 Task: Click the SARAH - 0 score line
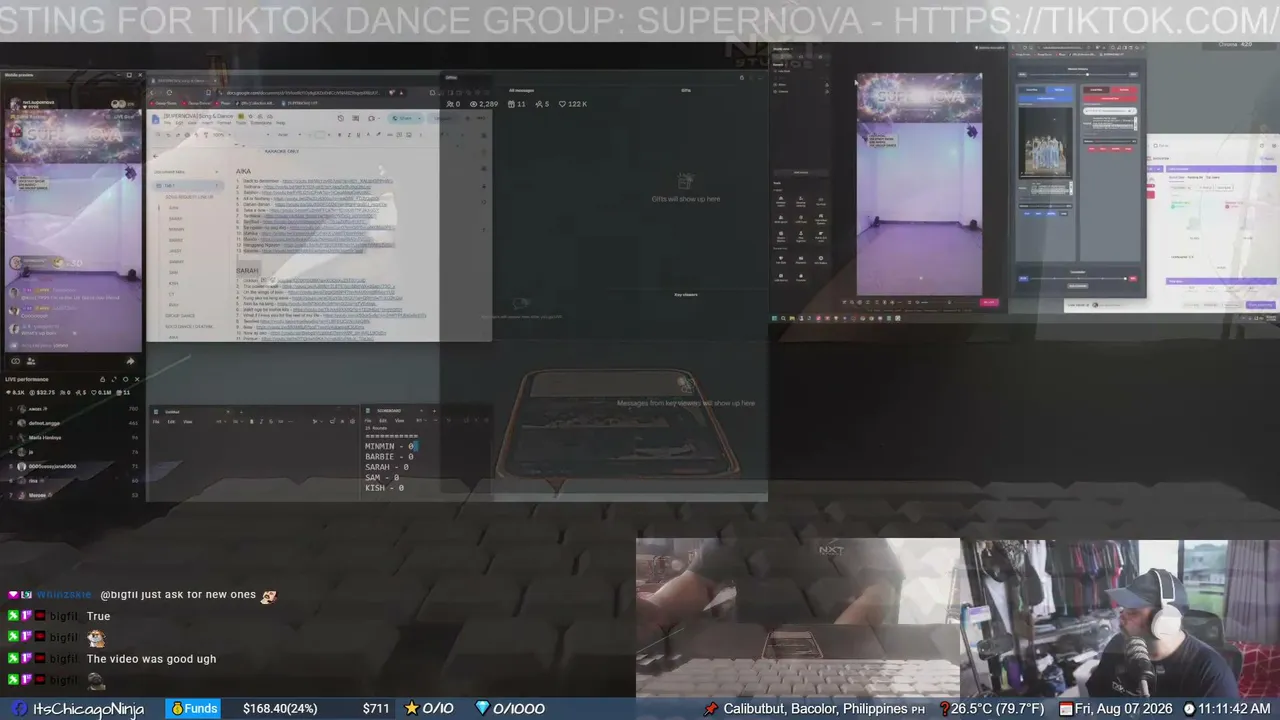click(387, 467)
